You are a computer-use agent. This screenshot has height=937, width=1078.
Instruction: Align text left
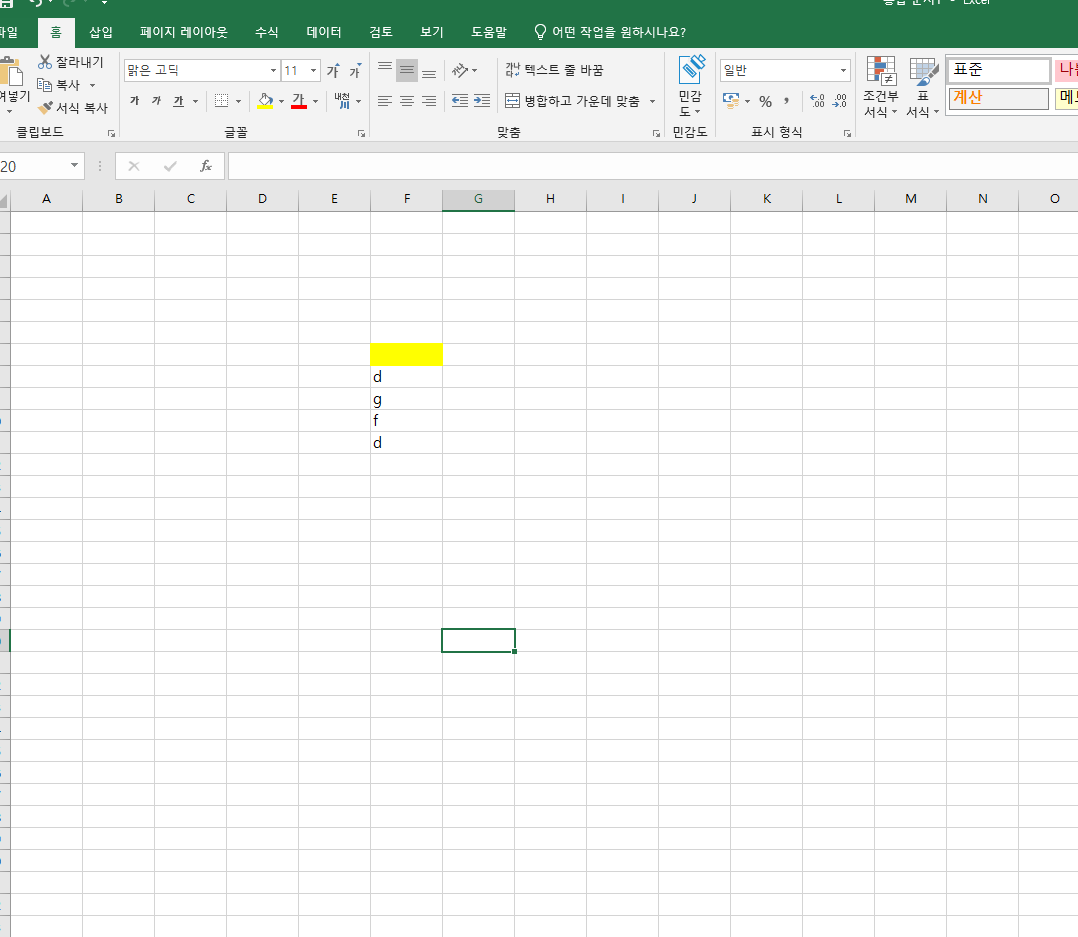(x=385, y=101)
